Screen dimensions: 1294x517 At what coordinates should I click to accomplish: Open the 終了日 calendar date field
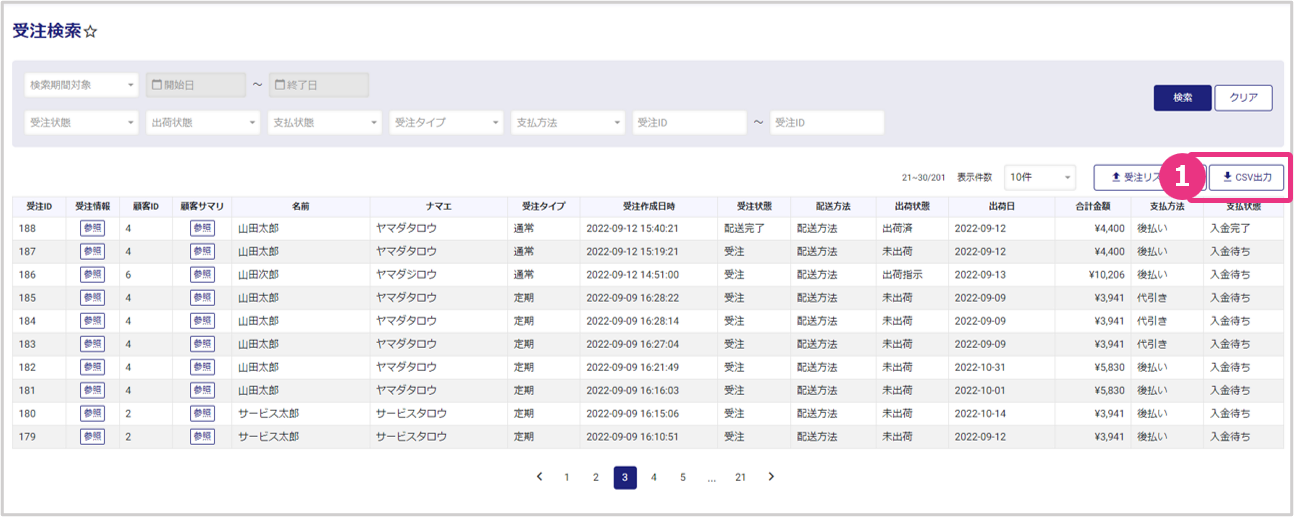coord(319,85)
